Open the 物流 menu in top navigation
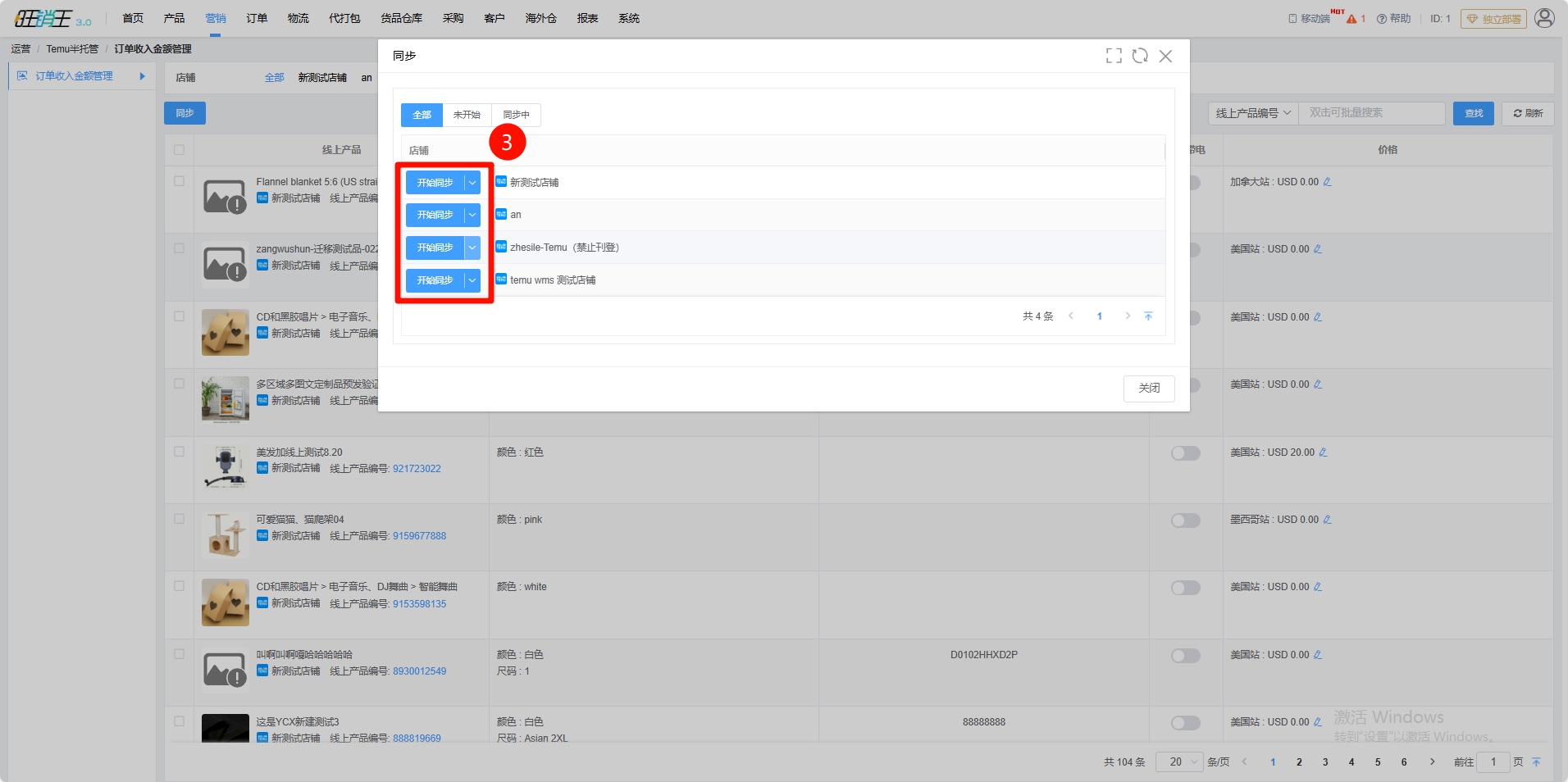This screenshot has height=782, width=1568. (298, 18)
